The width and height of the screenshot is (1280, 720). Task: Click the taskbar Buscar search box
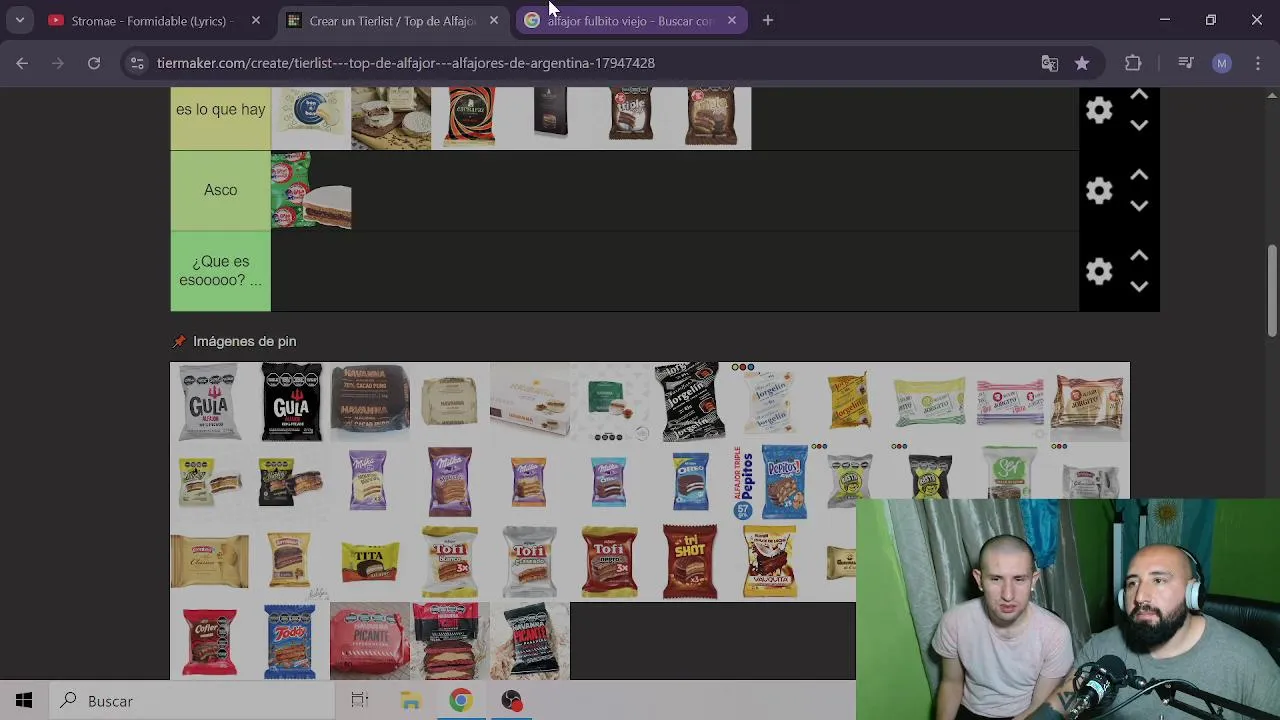[x=191, y=701]
